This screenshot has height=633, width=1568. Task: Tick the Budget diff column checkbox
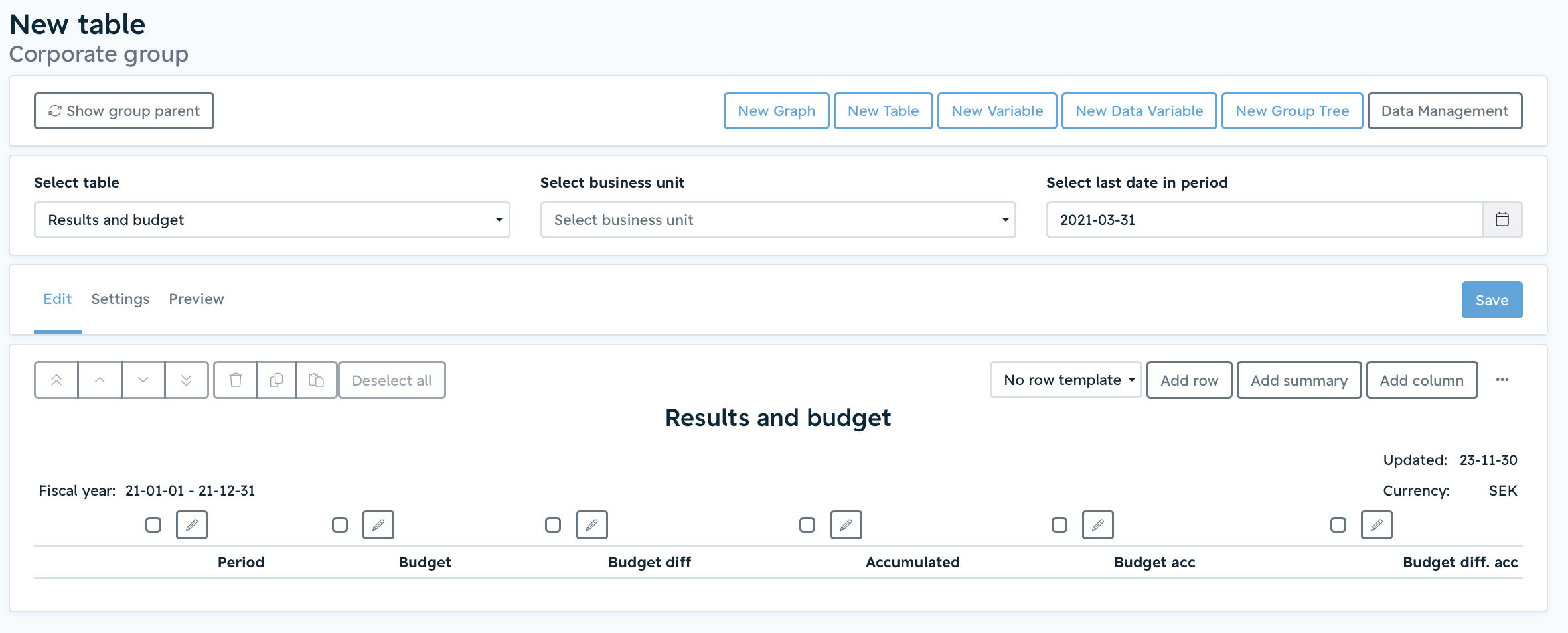(x=553, y=525)
